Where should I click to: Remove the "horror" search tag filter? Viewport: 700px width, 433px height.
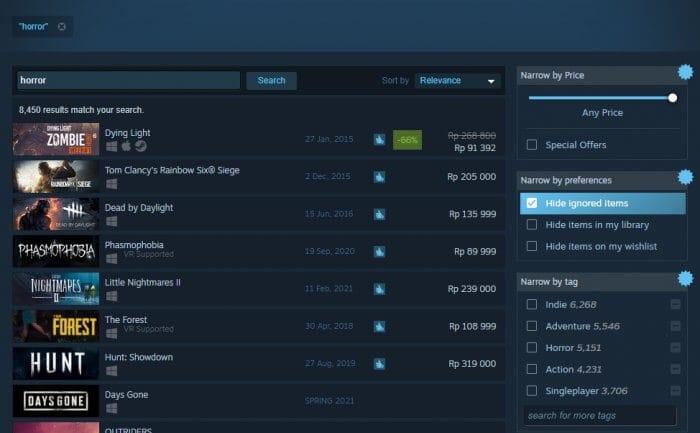[62, 27]
